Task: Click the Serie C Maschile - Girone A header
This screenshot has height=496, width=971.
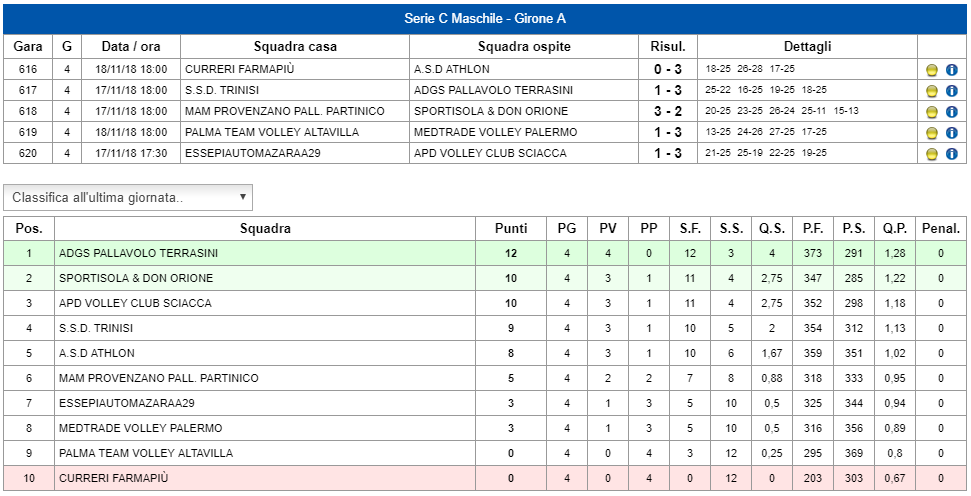Action: (485, 19)
